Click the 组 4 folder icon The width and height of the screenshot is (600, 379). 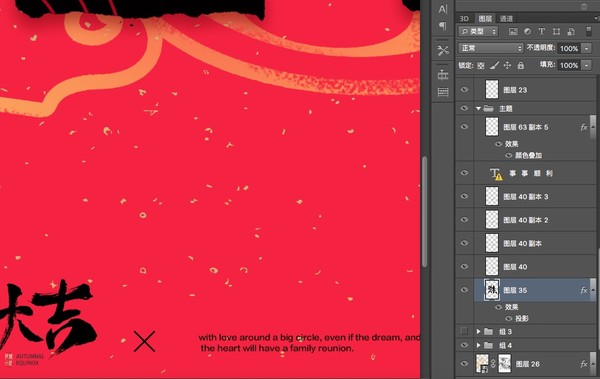coord(488,345)
